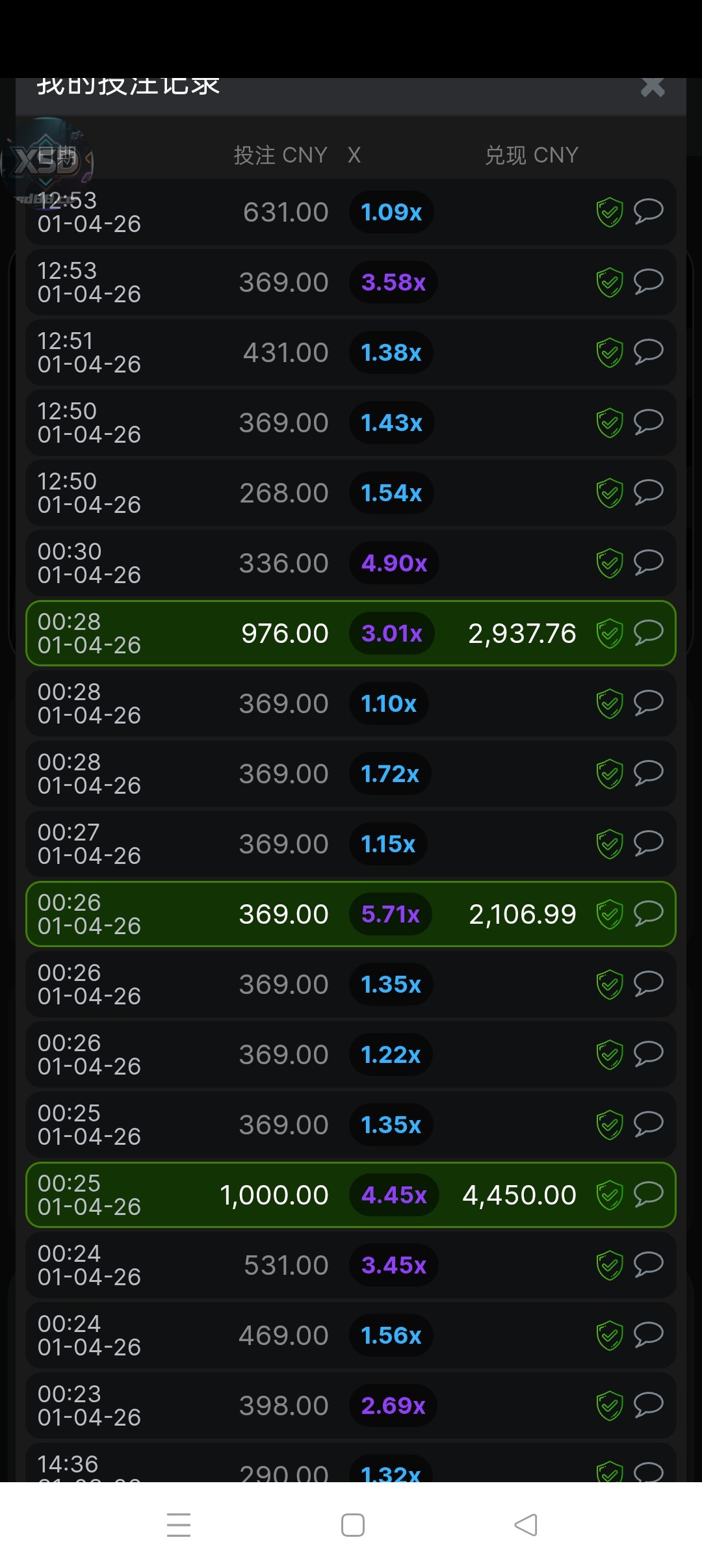This screenshot has width=702, height=1568.
Task: Select the 12:51 bet row of 431.00
Action: [x=195, y=352]
